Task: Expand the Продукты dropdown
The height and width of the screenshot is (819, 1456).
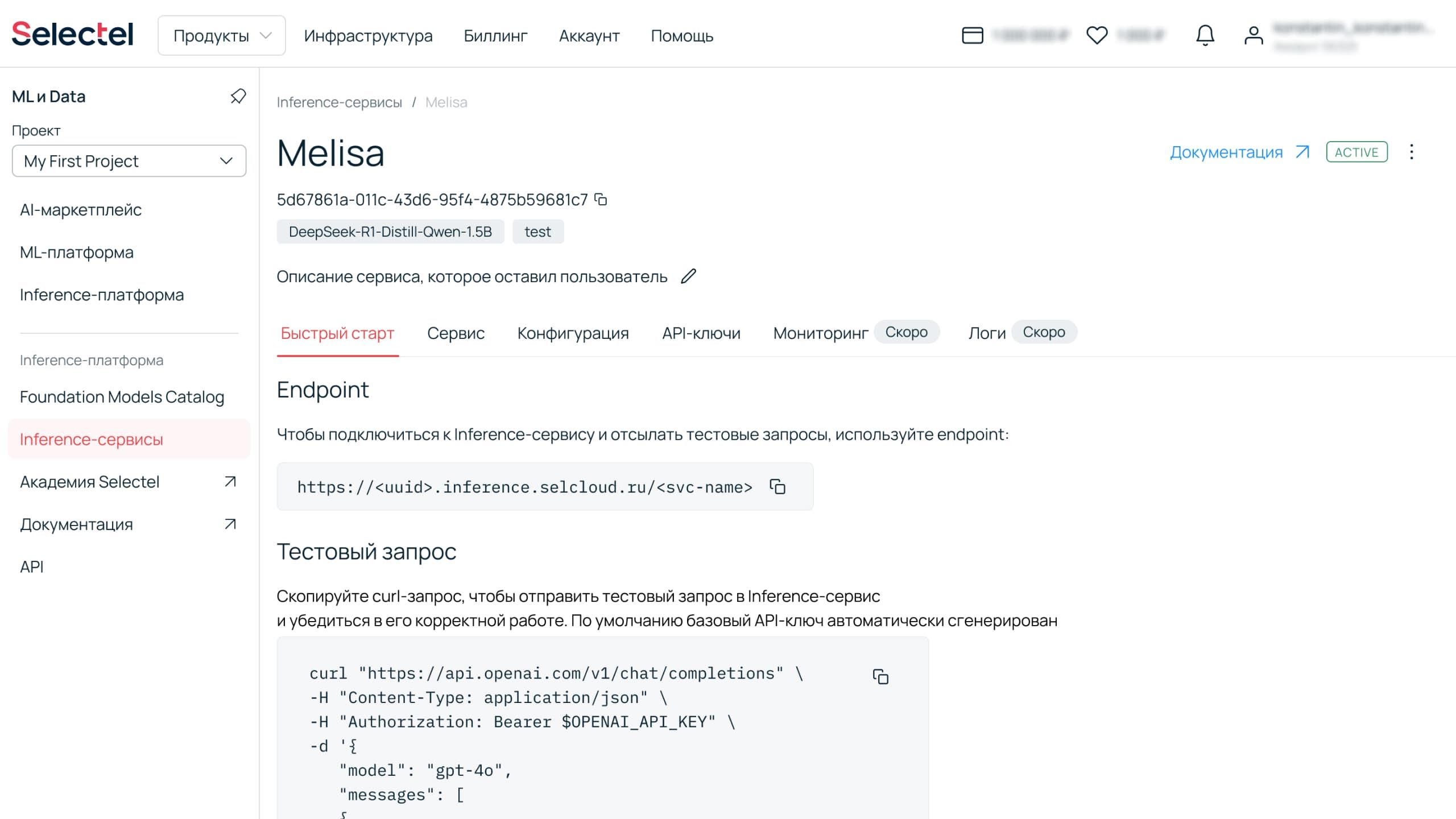Action: 222,35
